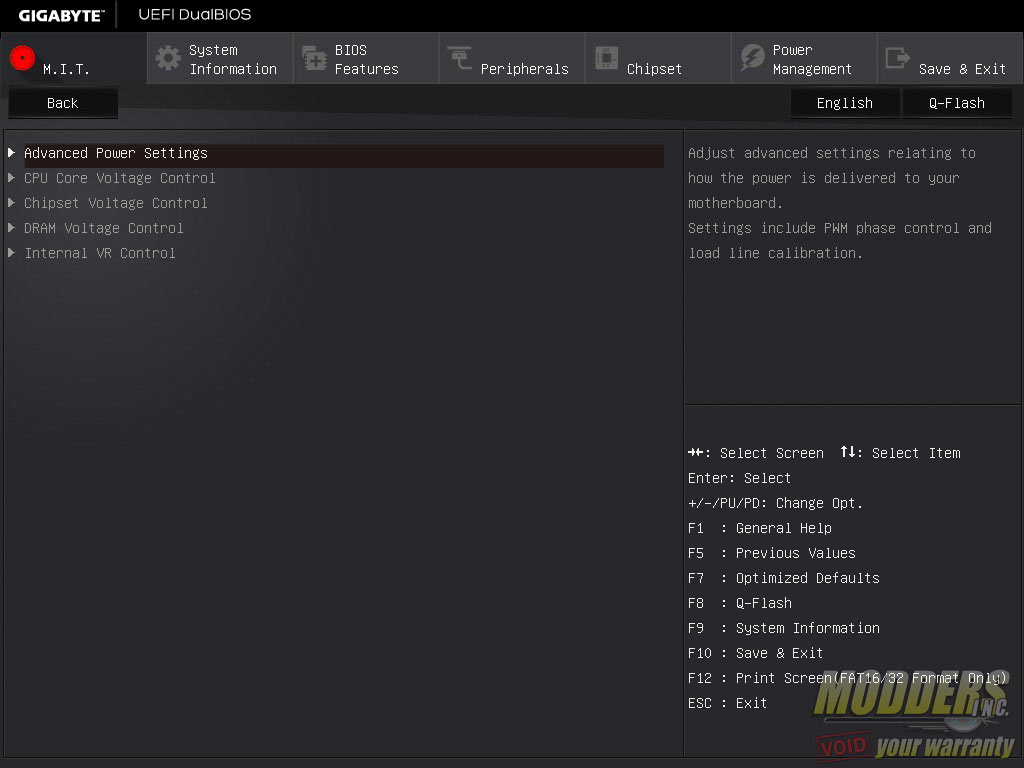Viewport: 1024px width, 768px height.
Task: Click the BIOS Features chip icon
Action: 314,58
